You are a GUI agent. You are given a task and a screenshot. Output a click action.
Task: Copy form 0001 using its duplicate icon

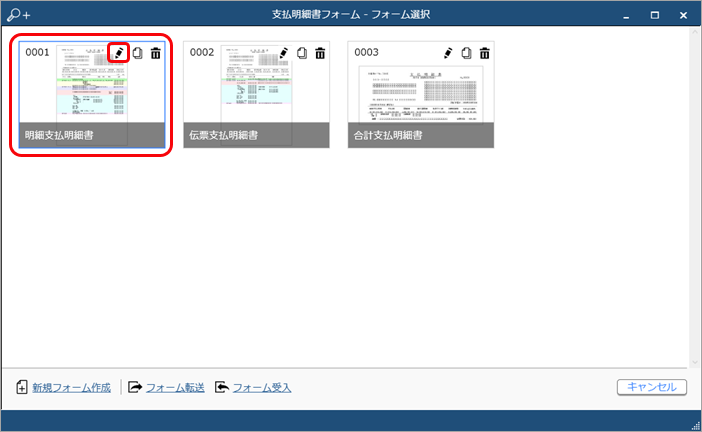coord(137,53)
